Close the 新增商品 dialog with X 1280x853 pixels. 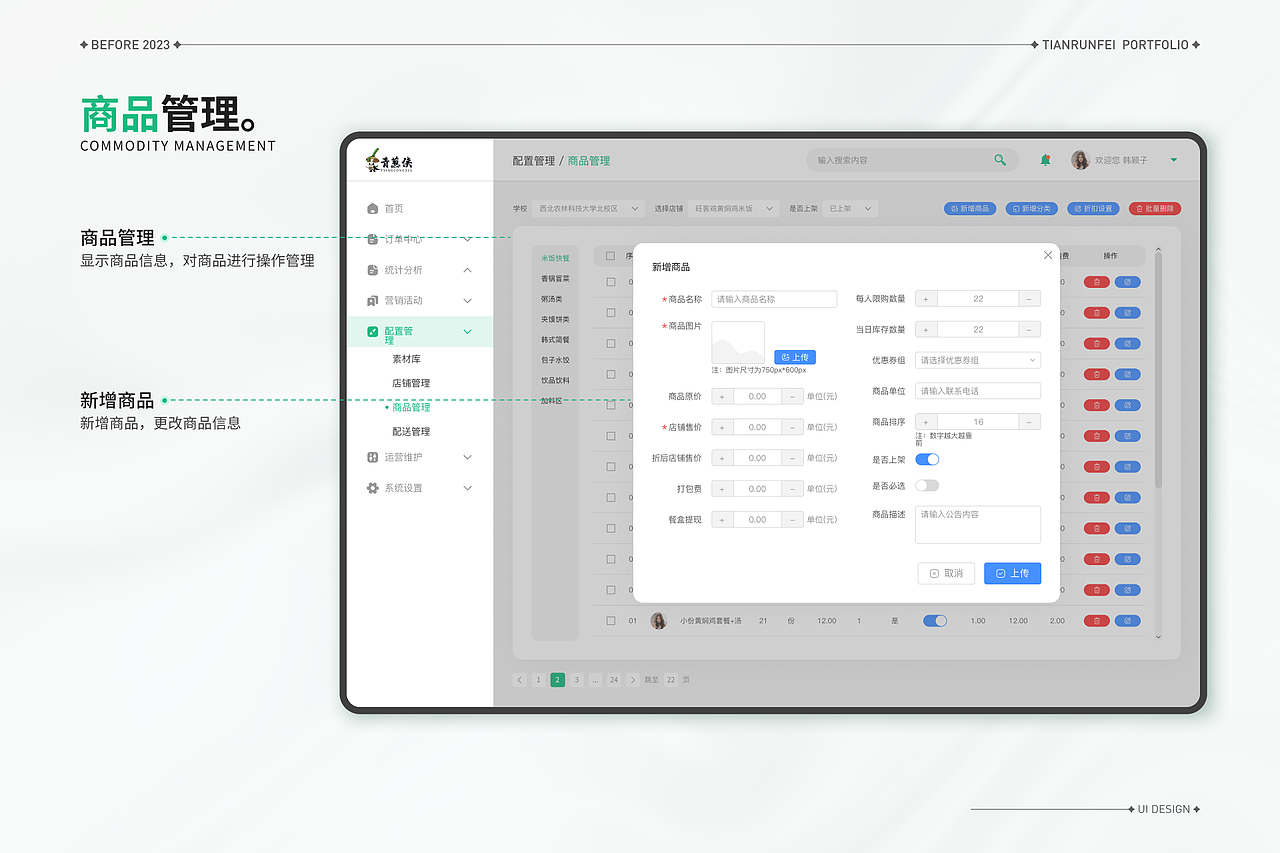coord(1048,255)
